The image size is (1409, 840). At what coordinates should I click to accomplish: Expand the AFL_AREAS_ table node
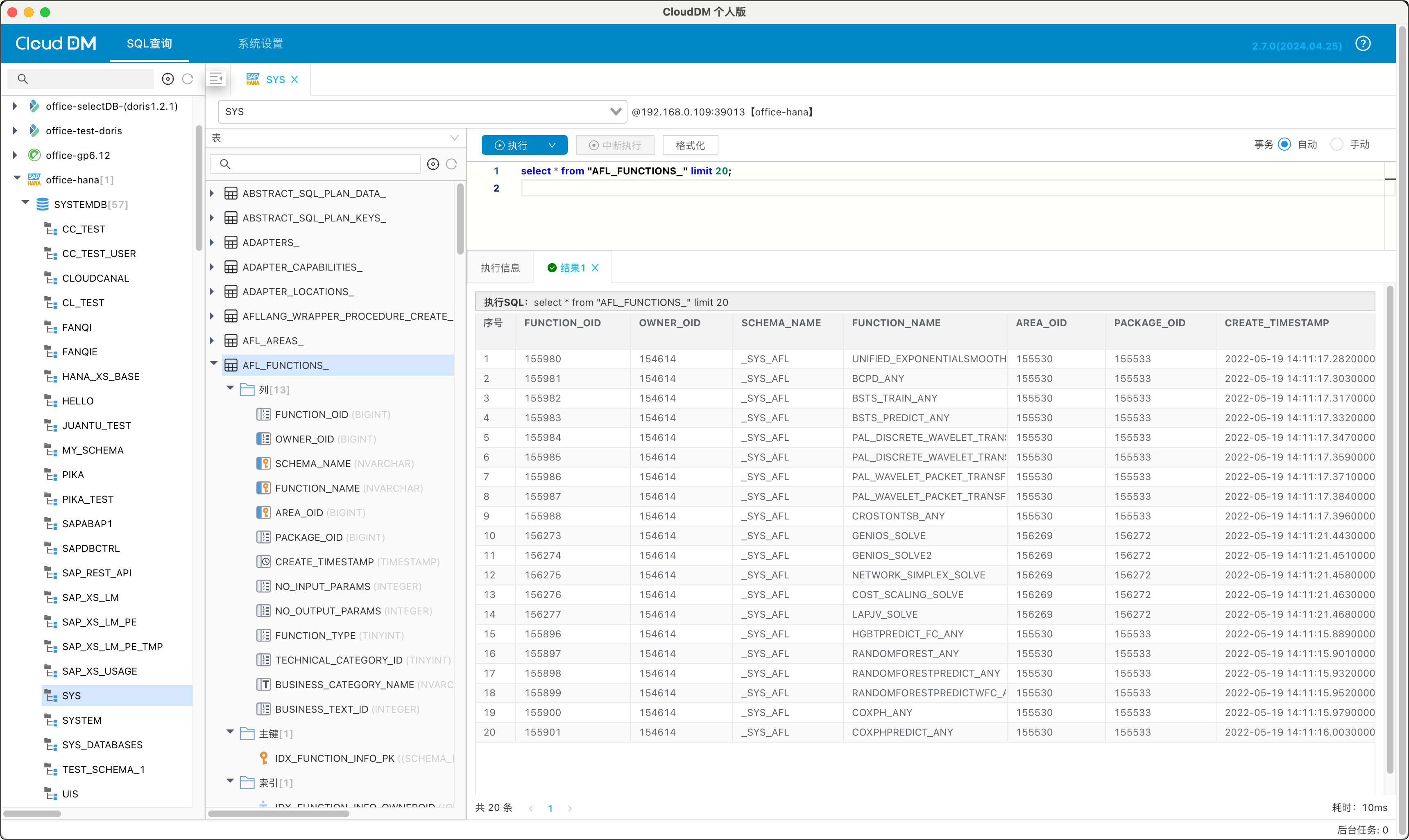212,341
